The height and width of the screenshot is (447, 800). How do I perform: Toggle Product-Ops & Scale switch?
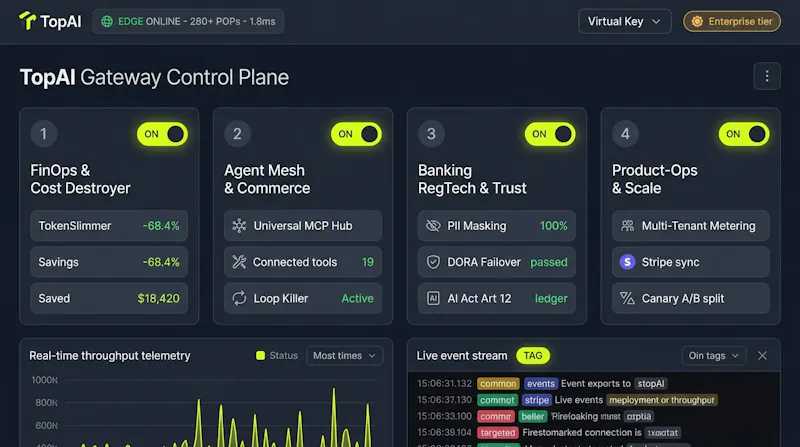click(x=744, y=134)
